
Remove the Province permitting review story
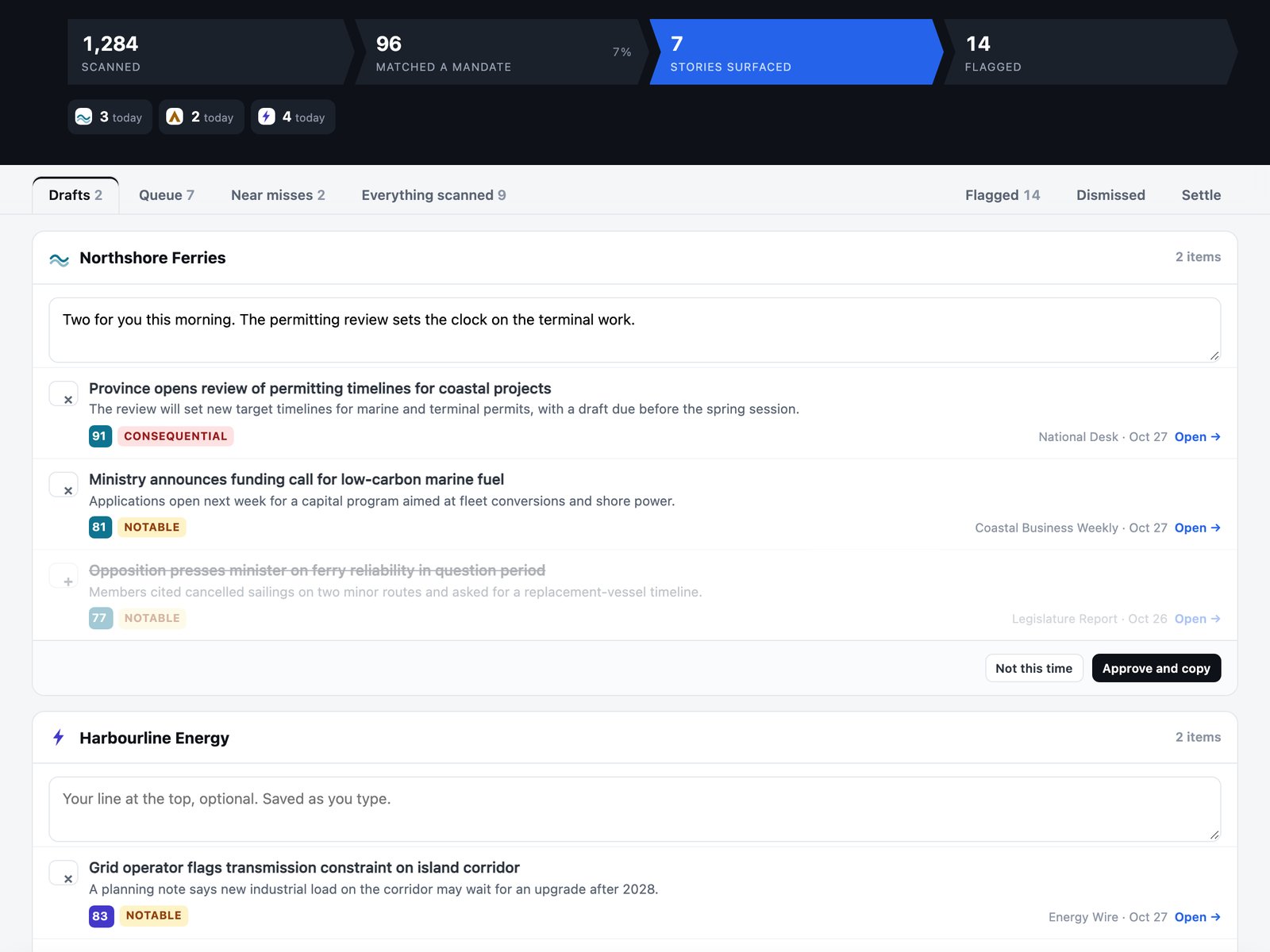63,393
